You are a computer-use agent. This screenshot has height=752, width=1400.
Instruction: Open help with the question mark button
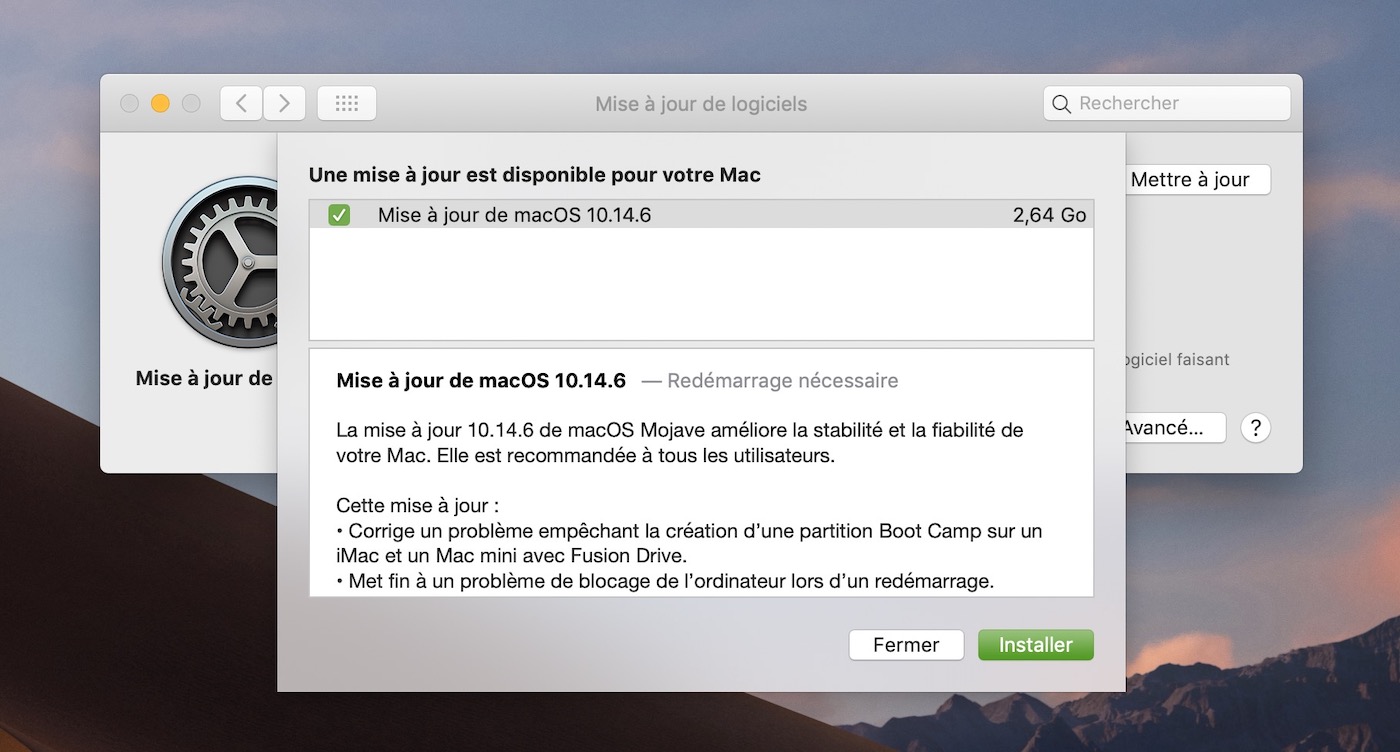[1255, 428]
